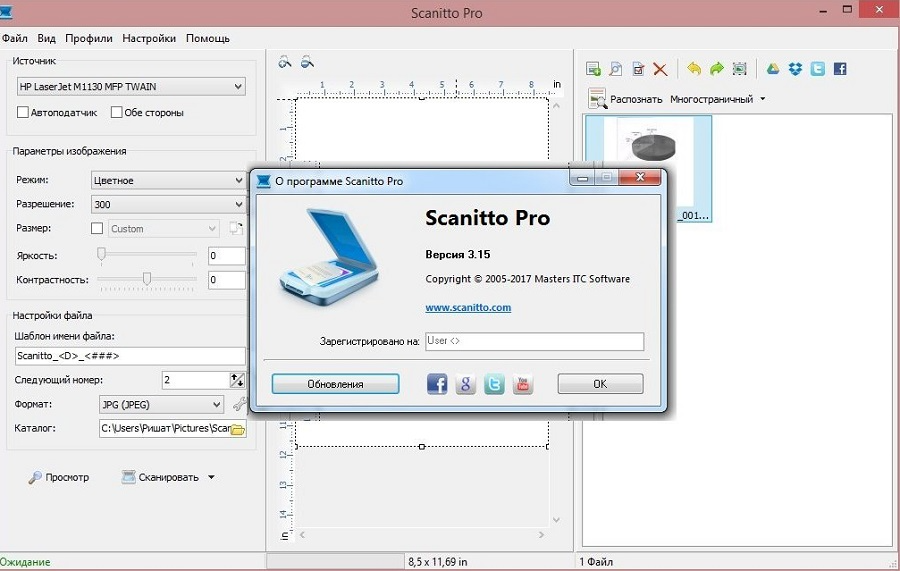The height and width of the screenshot is (571, 900).
Task: Enable the Автоподатчик checkbox
Action: pyautogui.click(x=23, y=113)
